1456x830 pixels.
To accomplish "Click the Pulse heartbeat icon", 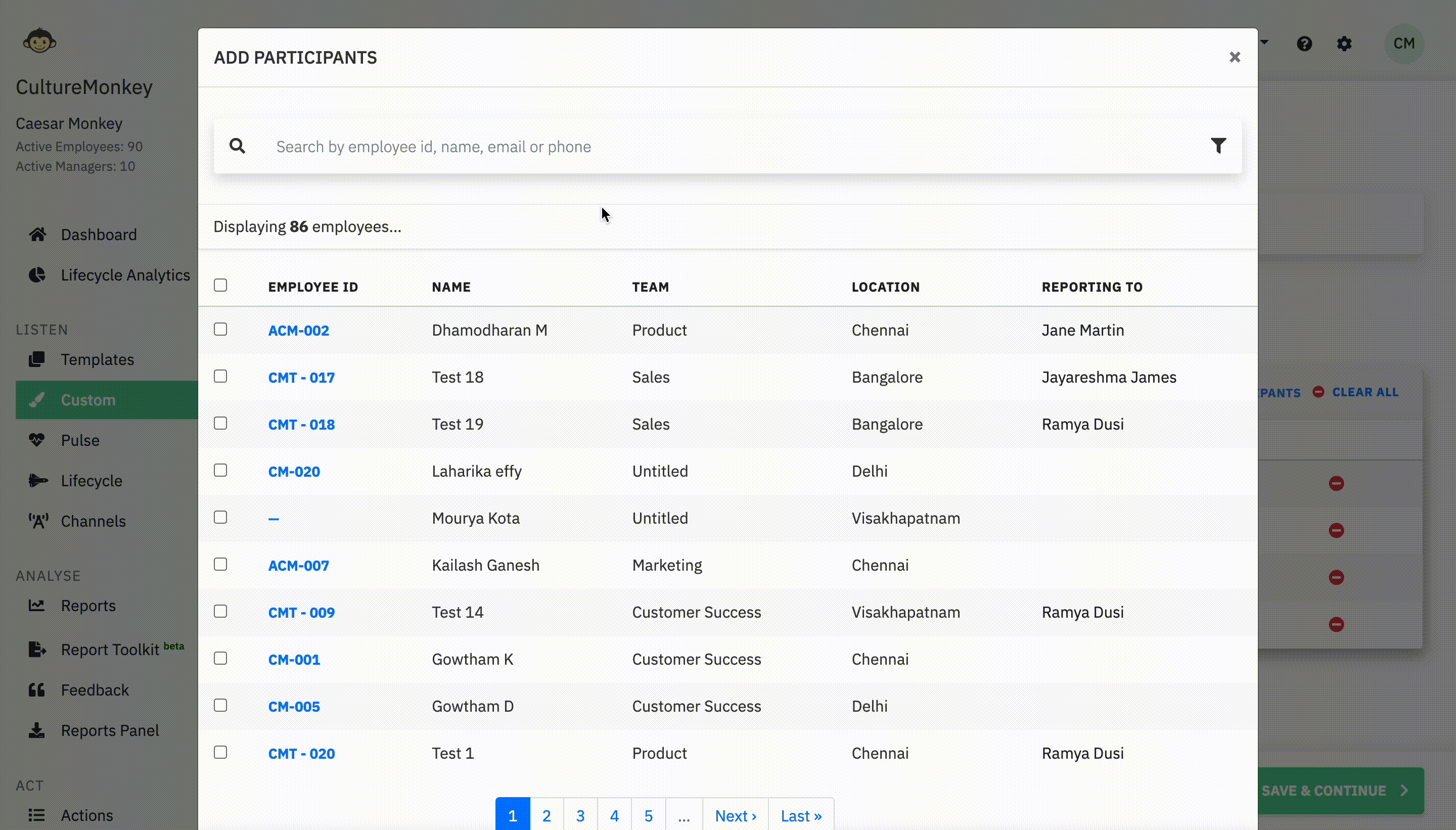I will tap(36, 440).
